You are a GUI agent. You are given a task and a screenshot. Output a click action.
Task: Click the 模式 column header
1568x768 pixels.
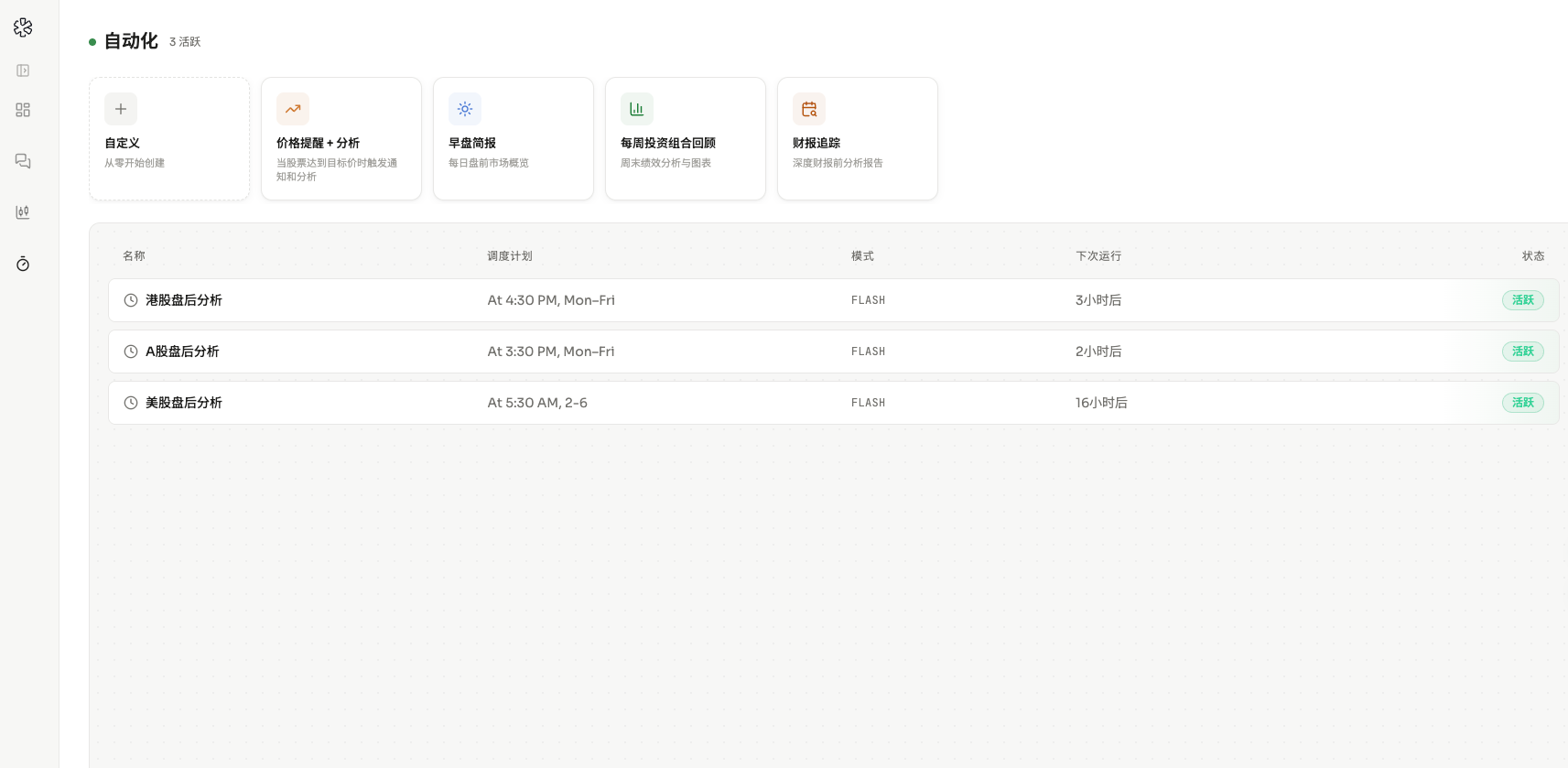coord(862,256)
